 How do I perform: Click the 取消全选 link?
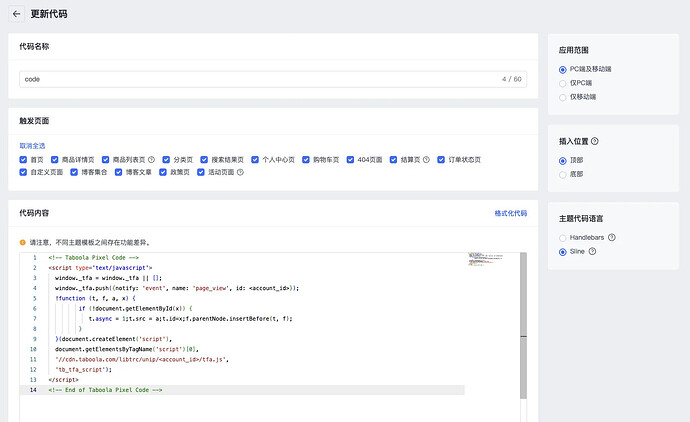[x=32, y=145]
